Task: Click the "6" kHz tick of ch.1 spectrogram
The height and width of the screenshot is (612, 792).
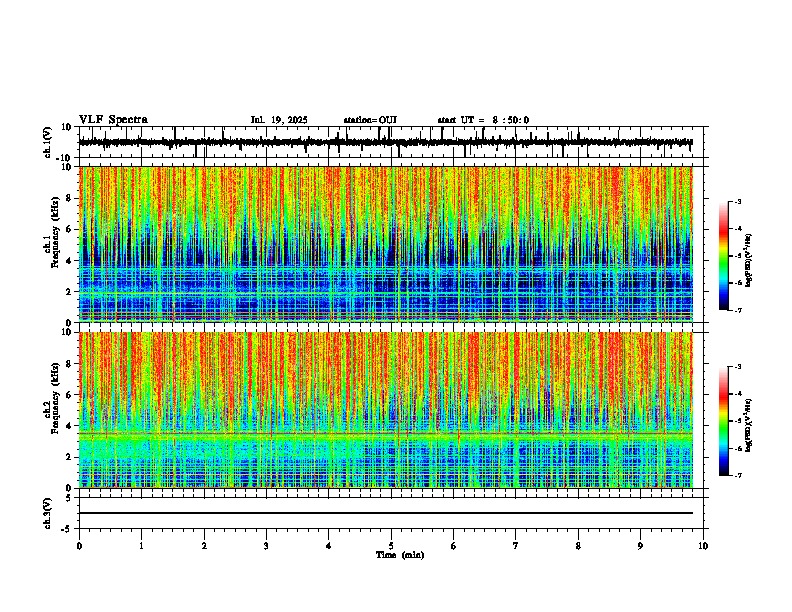Action: pyautogui.click(x=70, y=229)
